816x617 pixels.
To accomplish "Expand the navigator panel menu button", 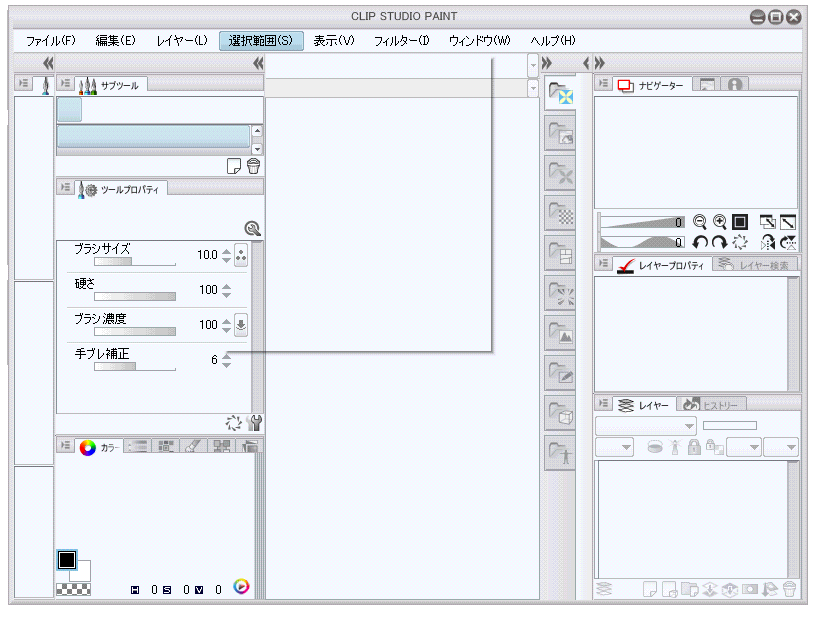I will click(x=604, y=85).
